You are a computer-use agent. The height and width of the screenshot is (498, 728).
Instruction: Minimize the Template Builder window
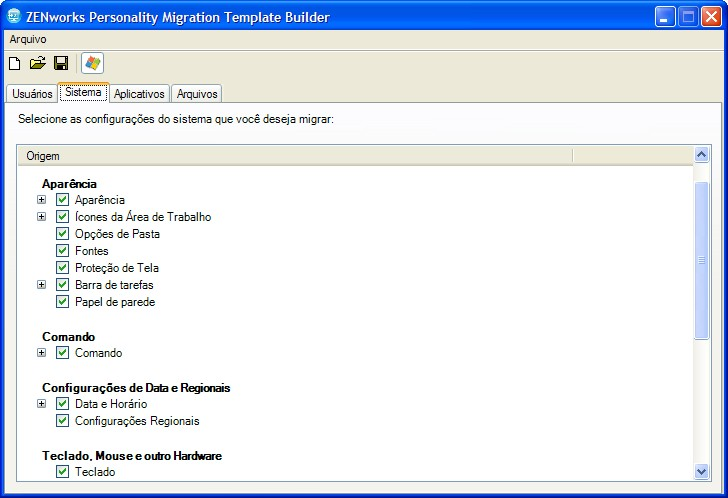665,17
